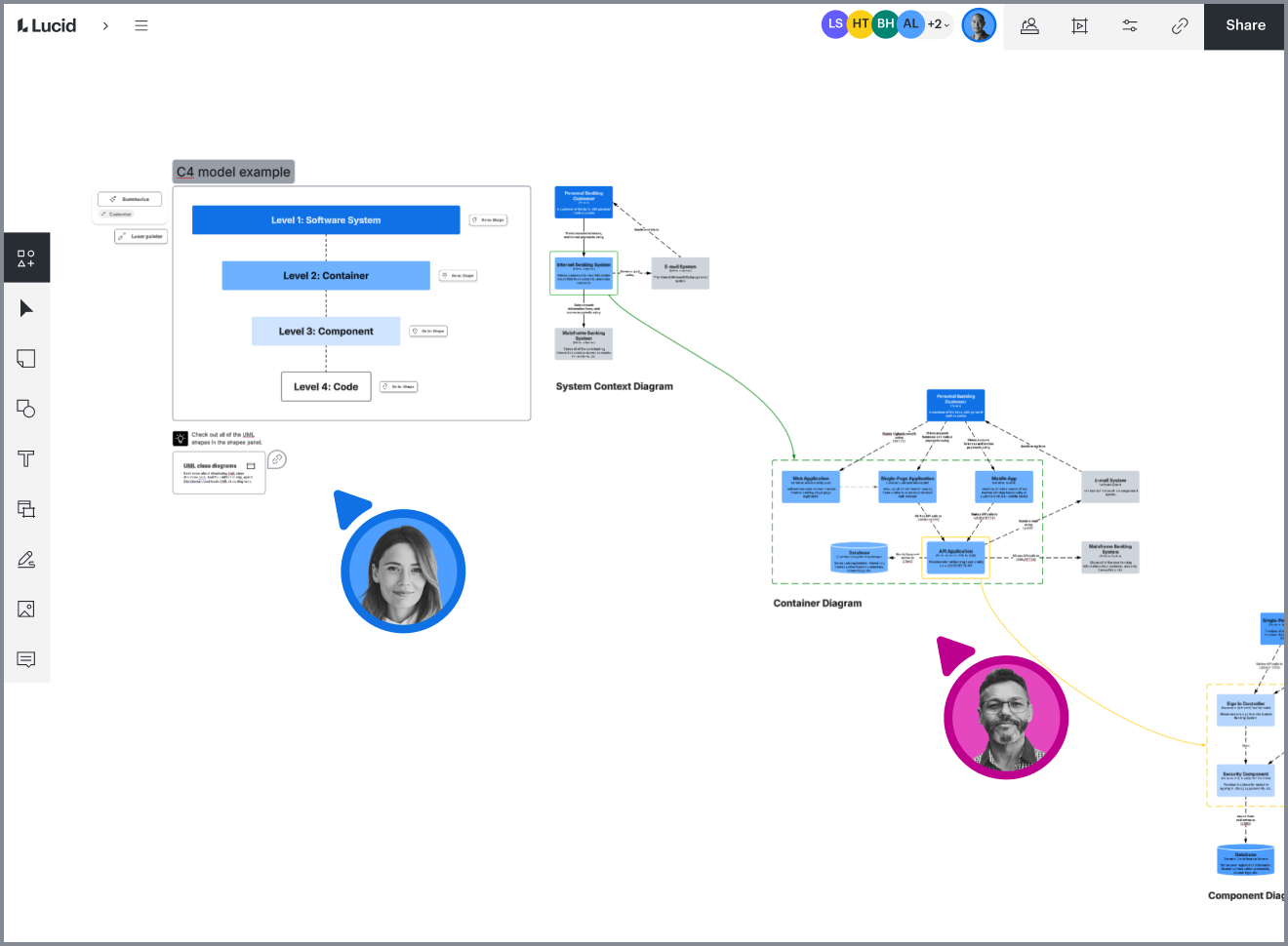
Task: Click the HT collaborator avatar
Action: click(x=861, y=24)
